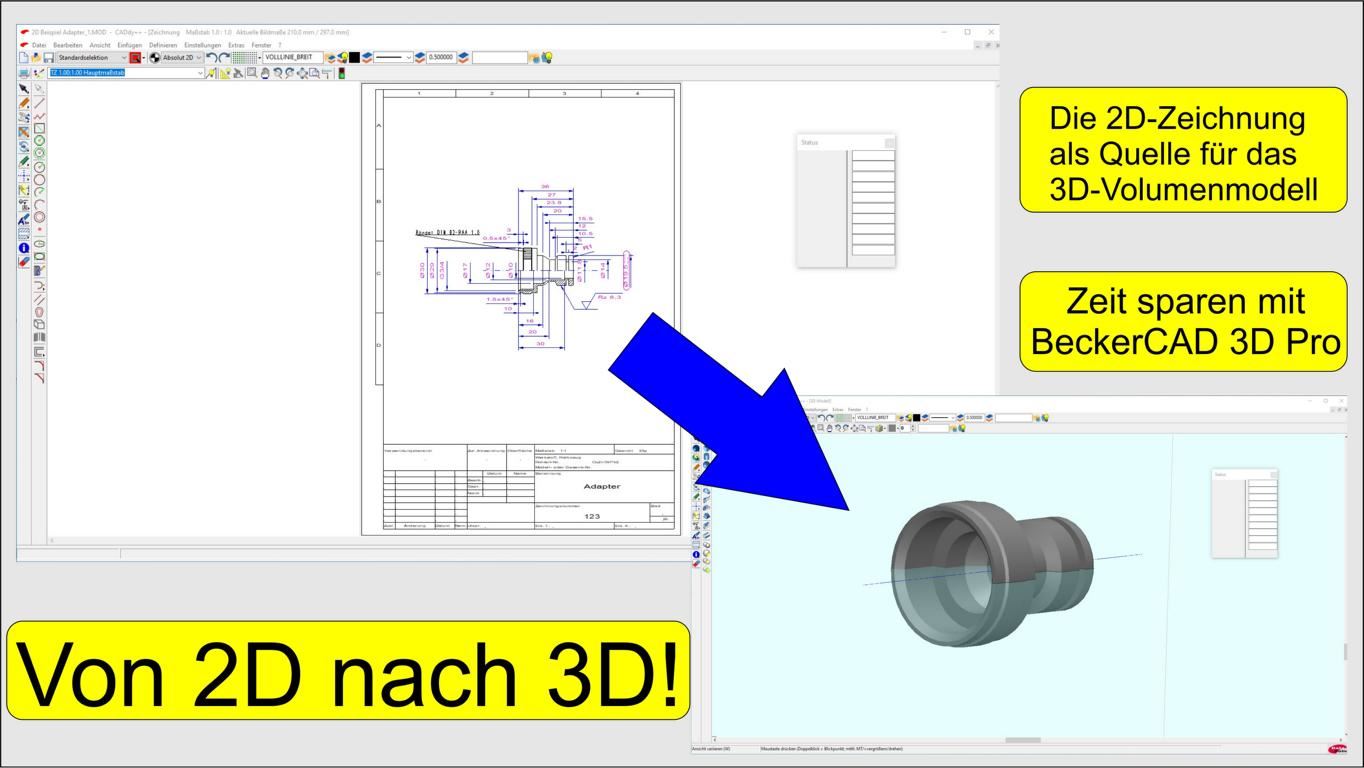Select the arrow pointer tool in left sidebar
The image size is (1364, 768).
[24, 89]
